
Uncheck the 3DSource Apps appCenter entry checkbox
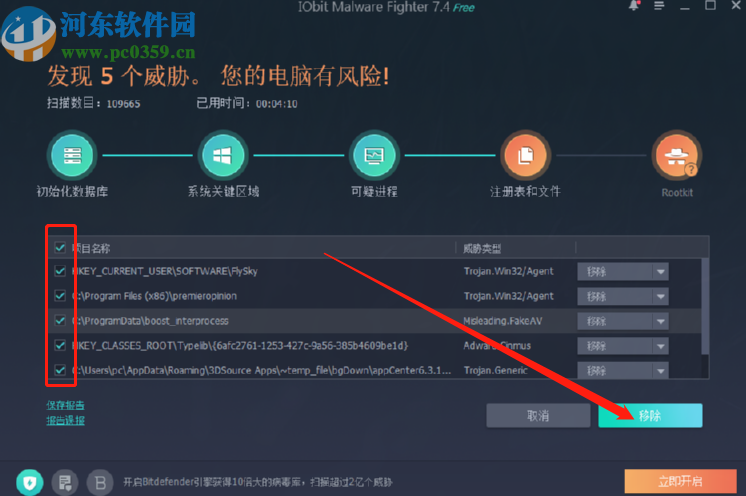coord(60,370)
